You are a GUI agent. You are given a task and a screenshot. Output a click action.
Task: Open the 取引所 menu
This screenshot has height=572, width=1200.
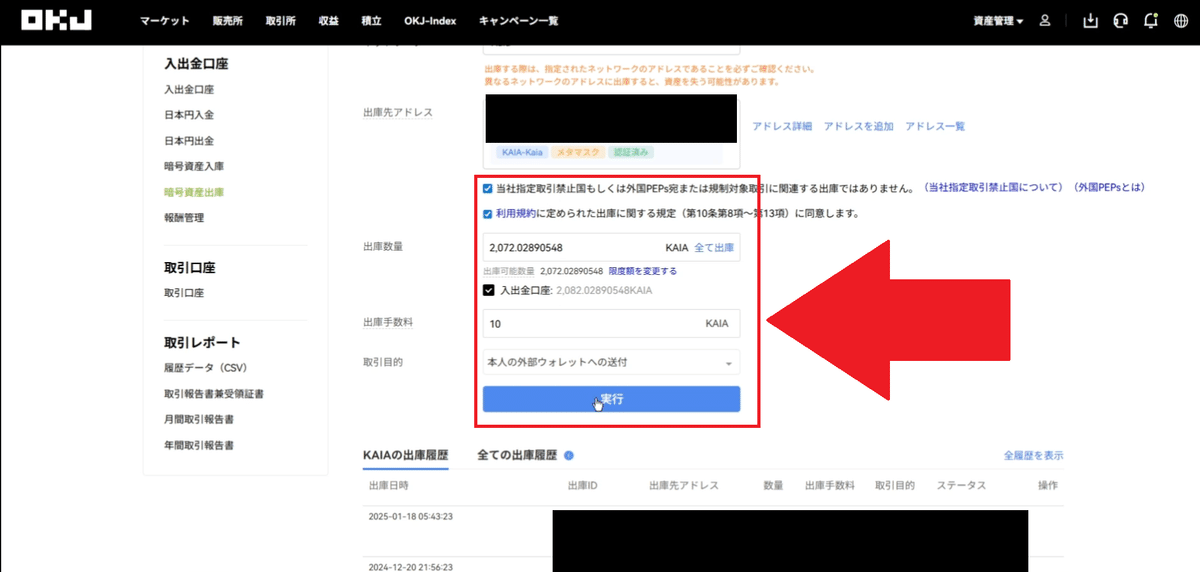[x=281, y=21]
